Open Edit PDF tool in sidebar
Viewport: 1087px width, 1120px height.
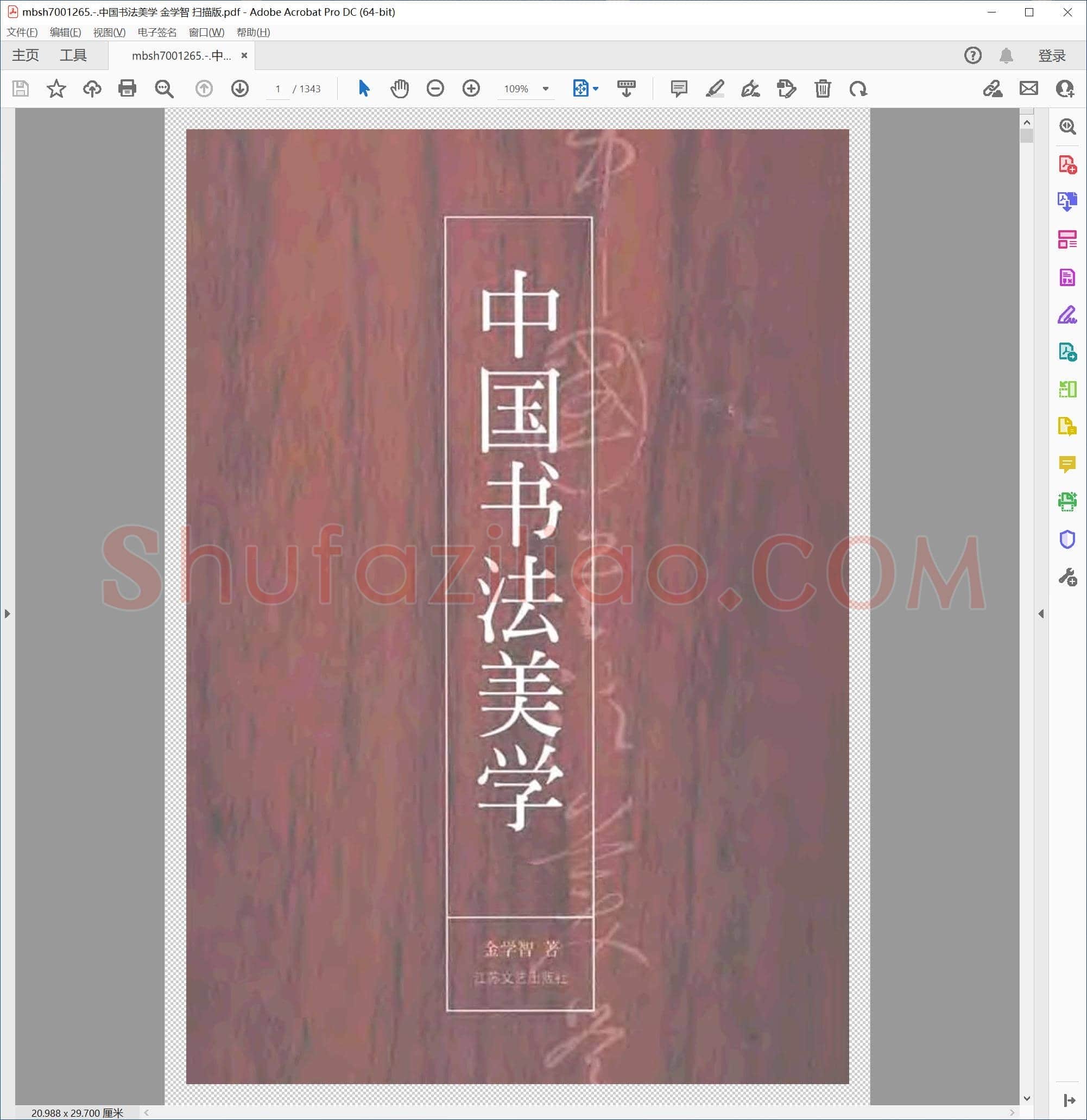click(x=1067, y=239)
